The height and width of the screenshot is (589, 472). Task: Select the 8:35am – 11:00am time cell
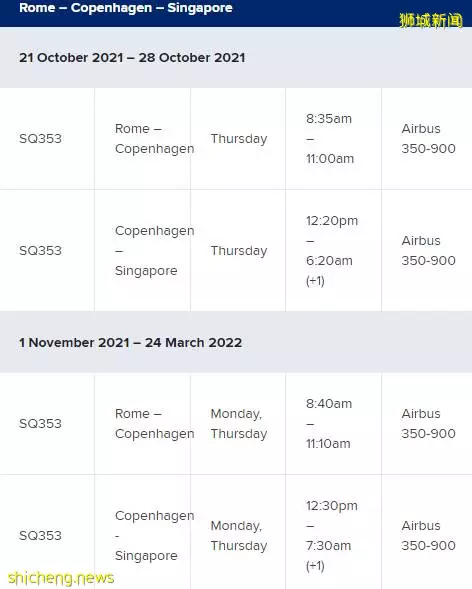(330, 139)
